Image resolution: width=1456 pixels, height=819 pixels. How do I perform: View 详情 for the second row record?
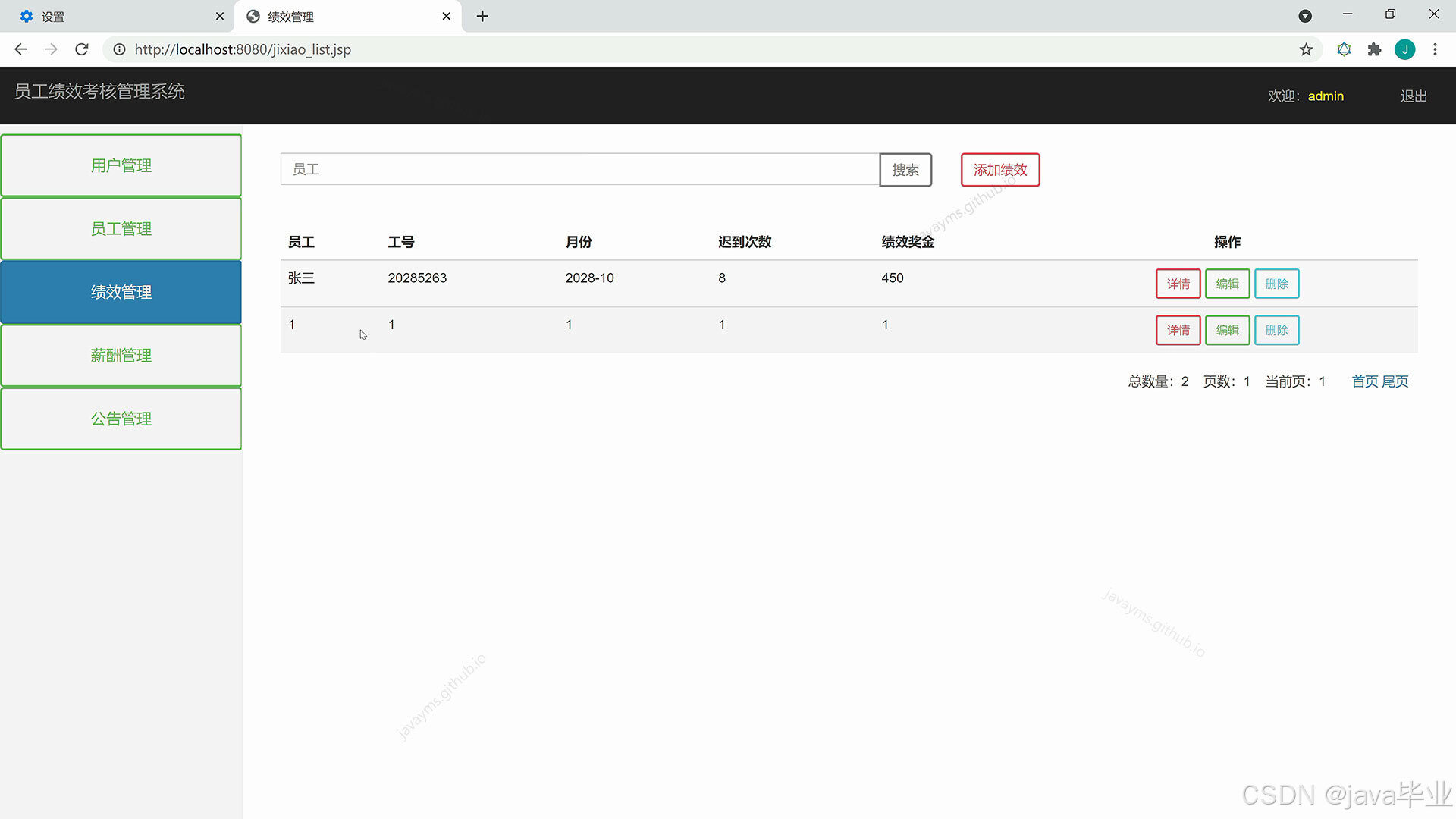1178,330
